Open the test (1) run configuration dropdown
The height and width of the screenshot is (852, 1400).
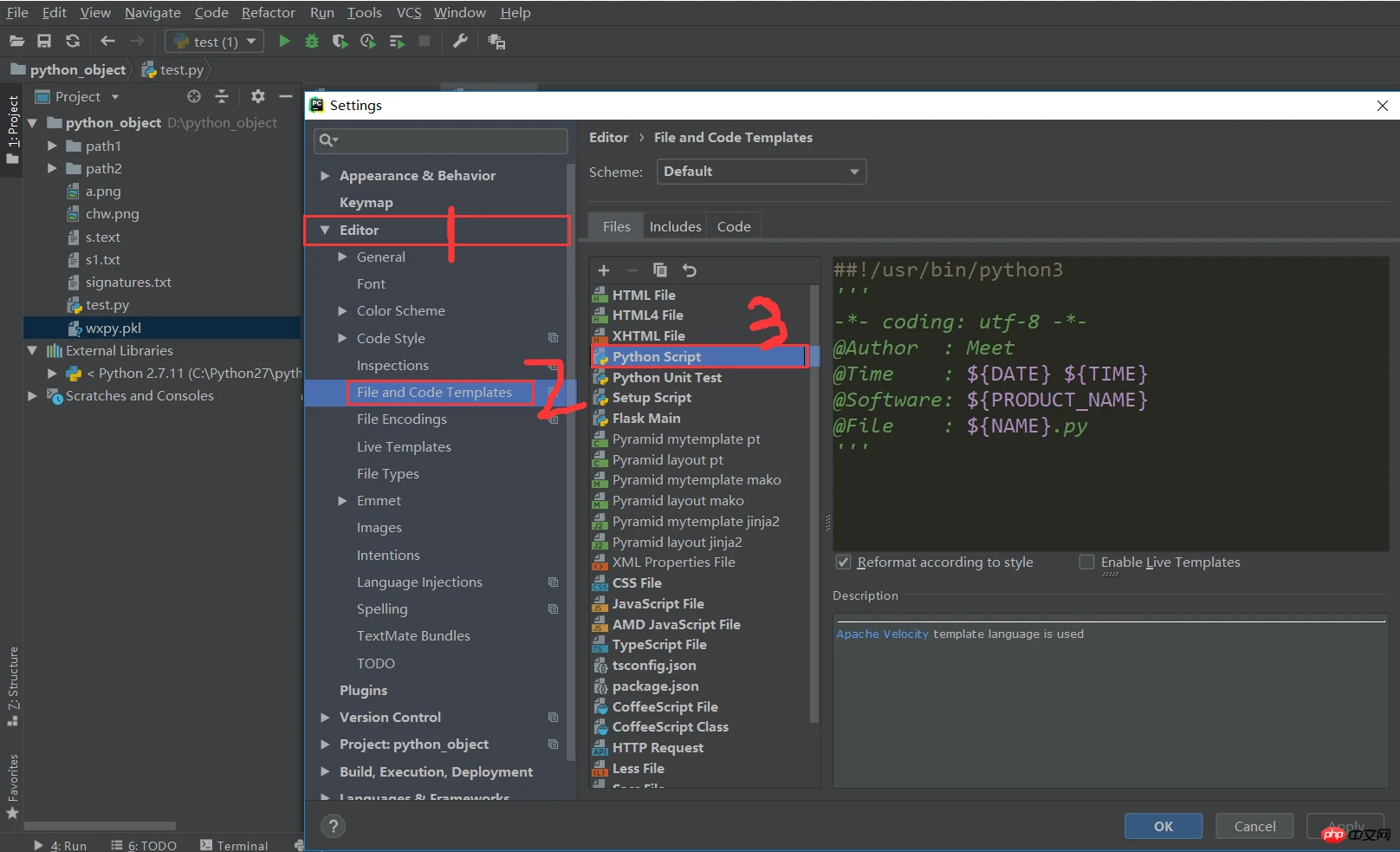[214, 41]
